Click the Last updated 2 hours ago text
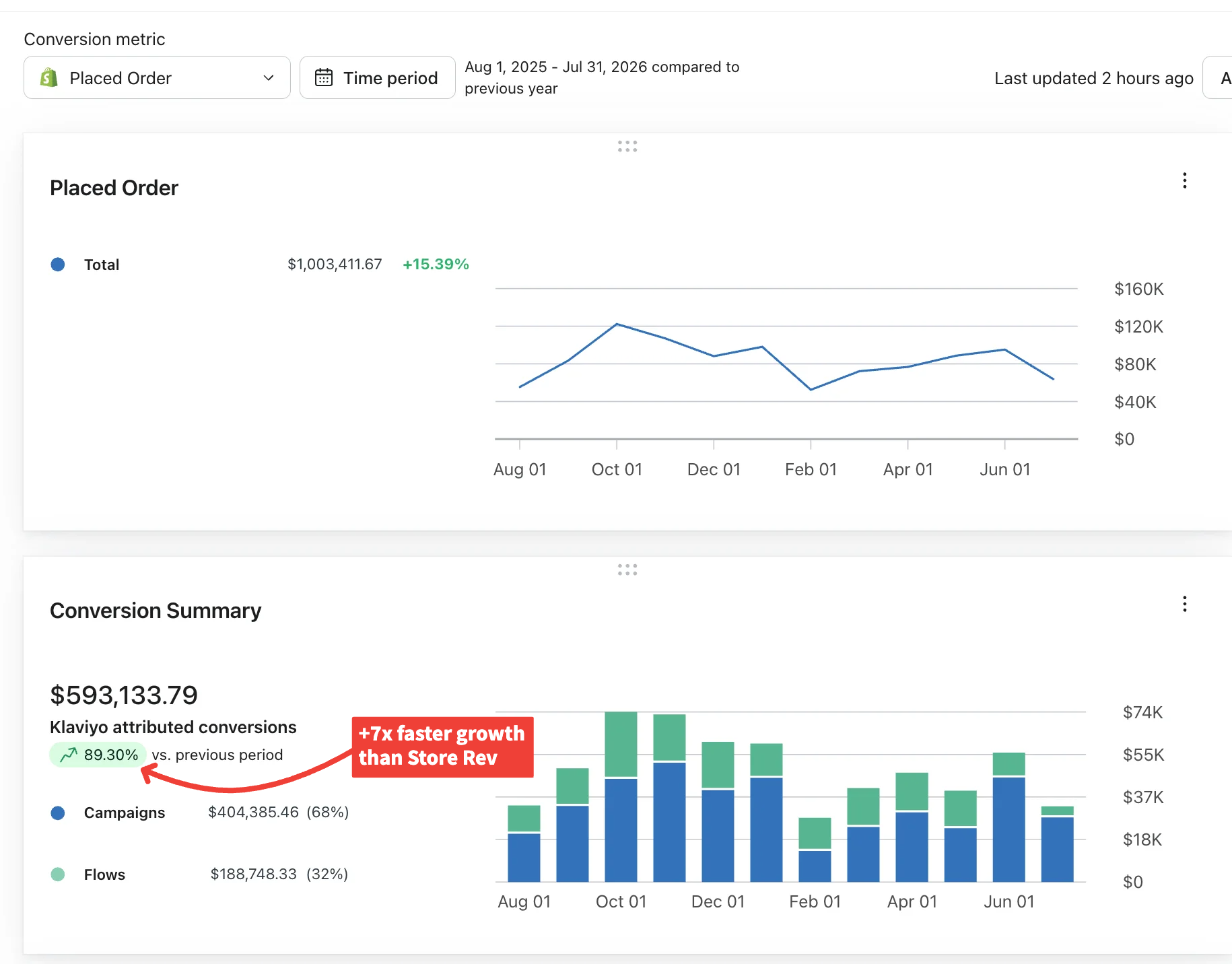 [1094, 78]
